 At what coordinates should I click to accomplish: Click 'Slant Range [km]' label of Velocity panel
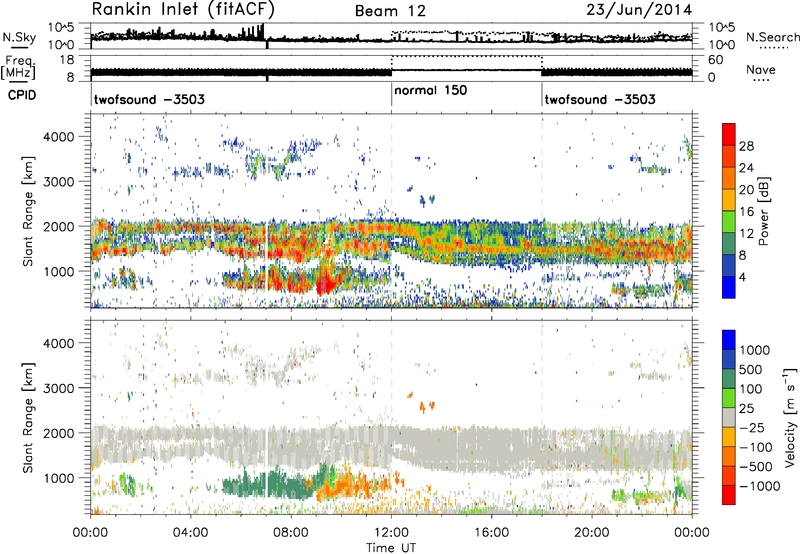click(28, 418)
